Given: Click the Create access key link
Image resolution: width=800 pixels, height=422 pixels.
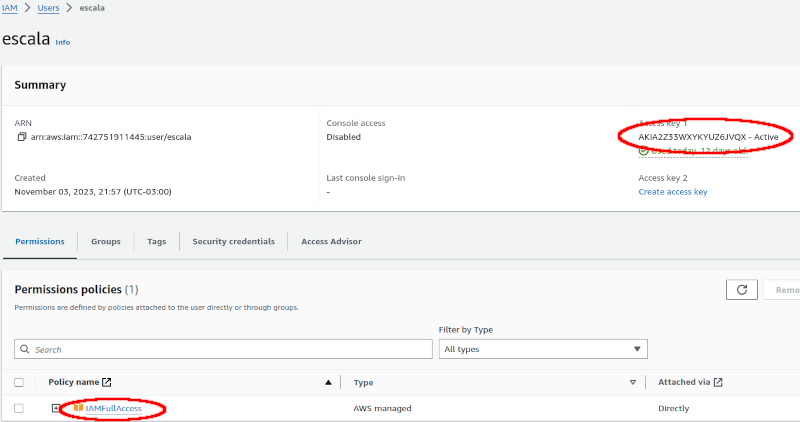Looking at the screenshot, I should click(672, 192).
